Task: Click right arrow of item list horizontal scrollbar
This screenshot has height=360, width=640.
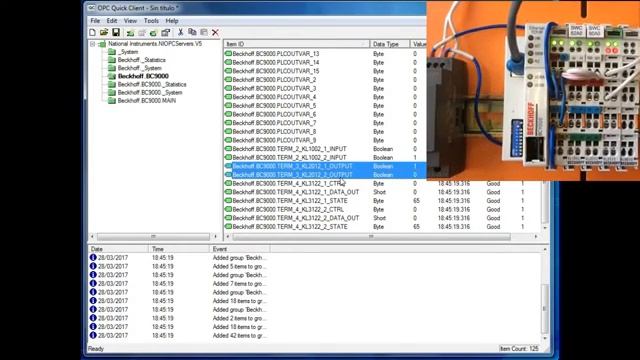Action: [536, 236]
